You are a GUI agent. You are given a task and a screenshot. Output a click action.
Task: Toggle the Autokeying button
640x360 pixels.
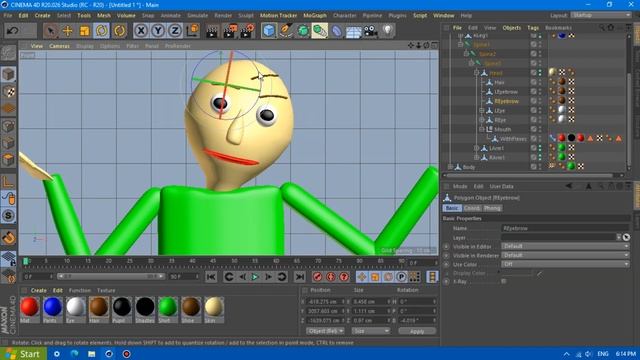331,277
